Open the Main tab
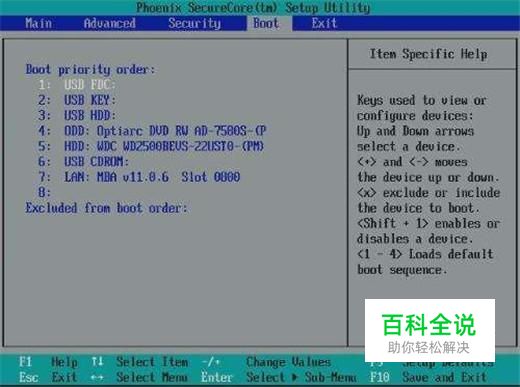 click(38, 23)
